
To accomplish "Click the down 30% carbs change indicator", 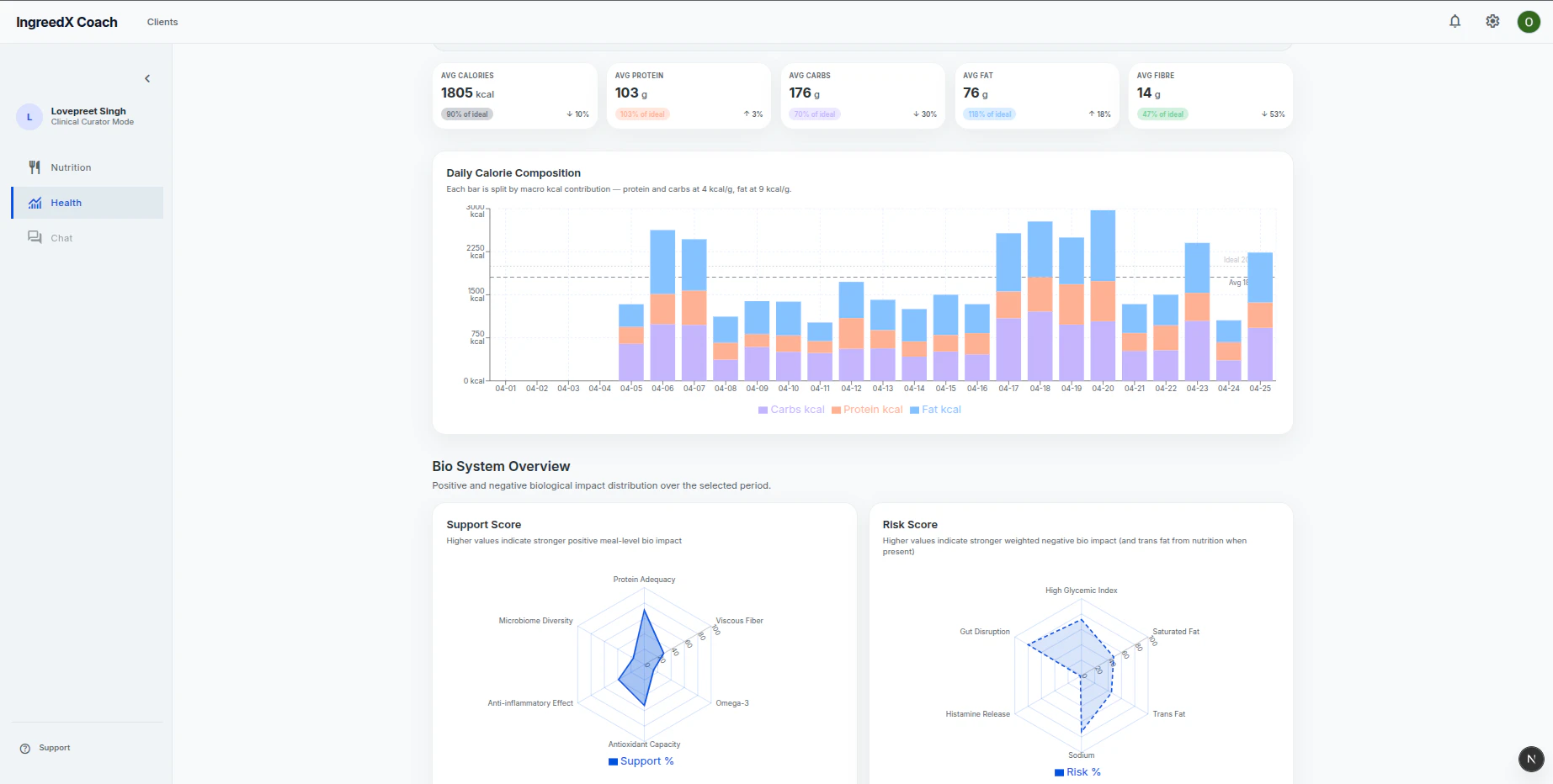I will point(925,114).
